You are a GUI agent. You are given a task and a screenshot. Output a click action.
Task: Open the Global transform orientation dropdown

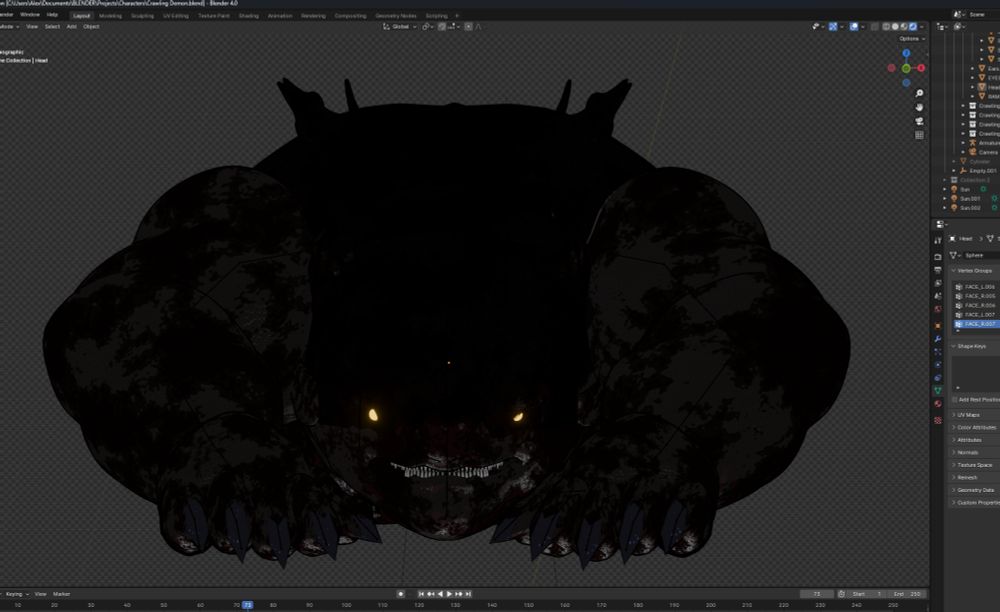tap(402, 27)
